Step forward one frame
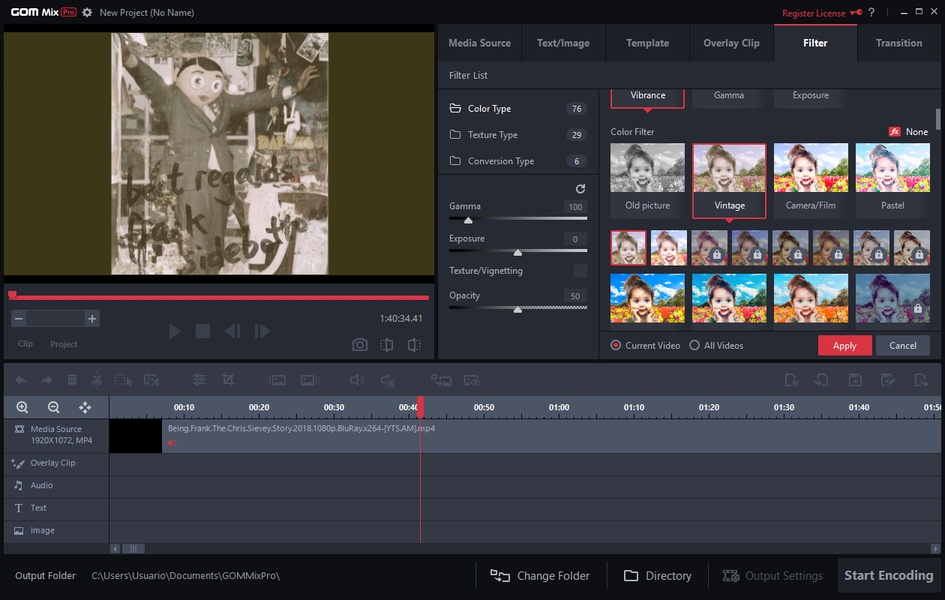This screenshot has width=945, height=600. (x=262, y=331)
